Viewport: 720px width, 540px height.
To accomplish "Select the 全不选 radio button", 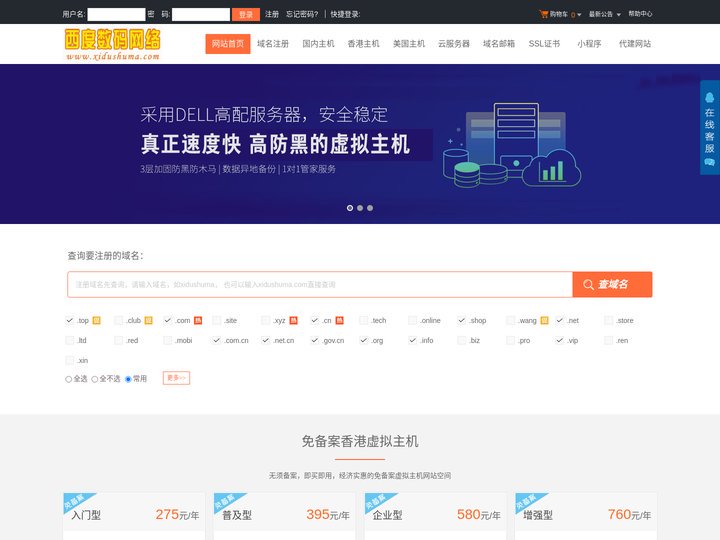I will 95,379.
